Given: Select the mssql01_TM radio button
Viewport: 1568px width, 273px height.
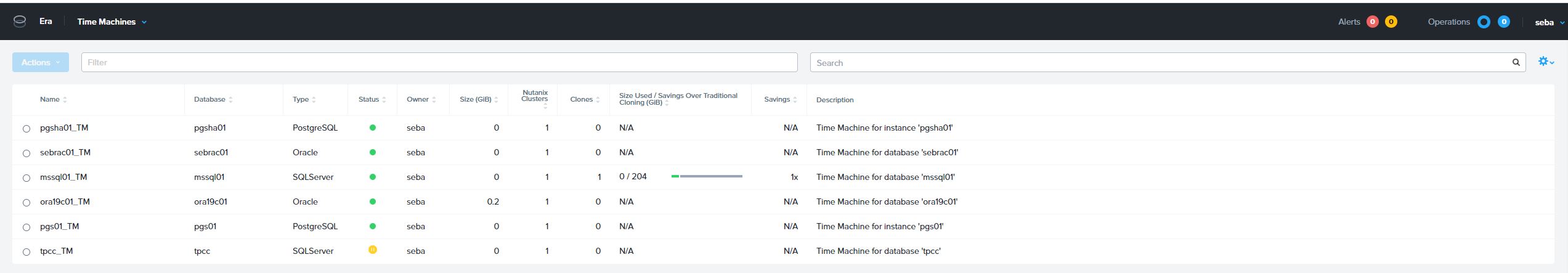Looking at the screenshot, I should tap(26, 178).
